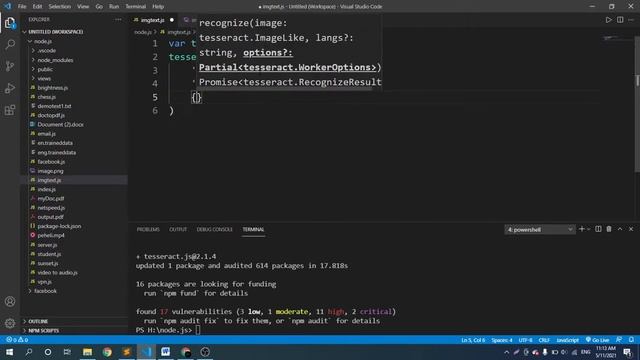640x360 pixels.
Task: Open notifications bell in status bar
Action: [631, 340]
